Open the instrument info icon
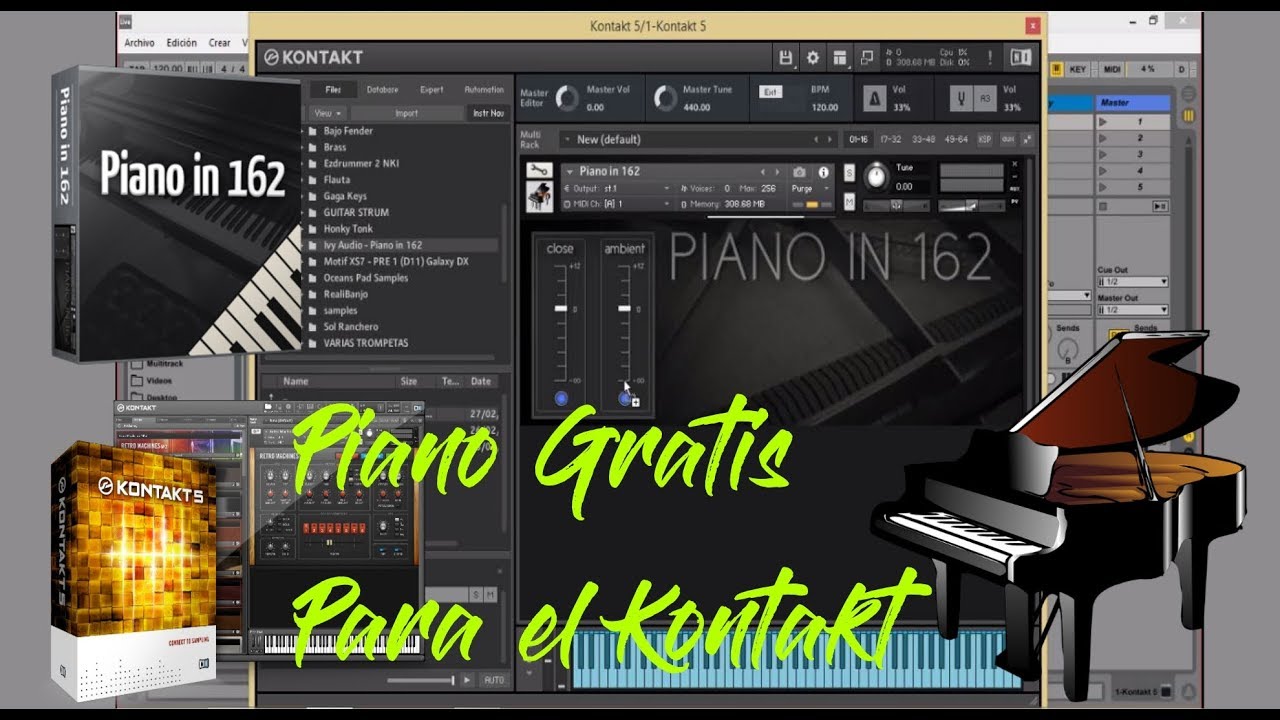This screenshot has height=720, width=1280. (824, 172)
